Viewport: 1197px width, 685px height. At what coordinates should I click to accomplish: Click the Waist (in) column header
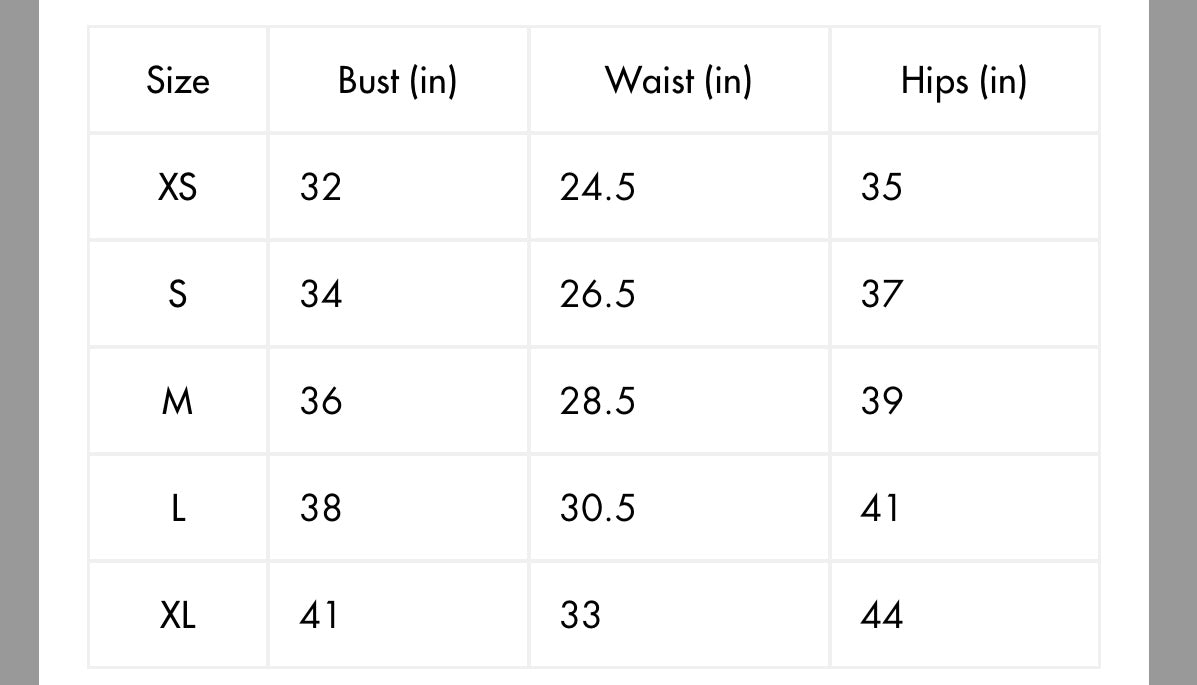point(678,80)
